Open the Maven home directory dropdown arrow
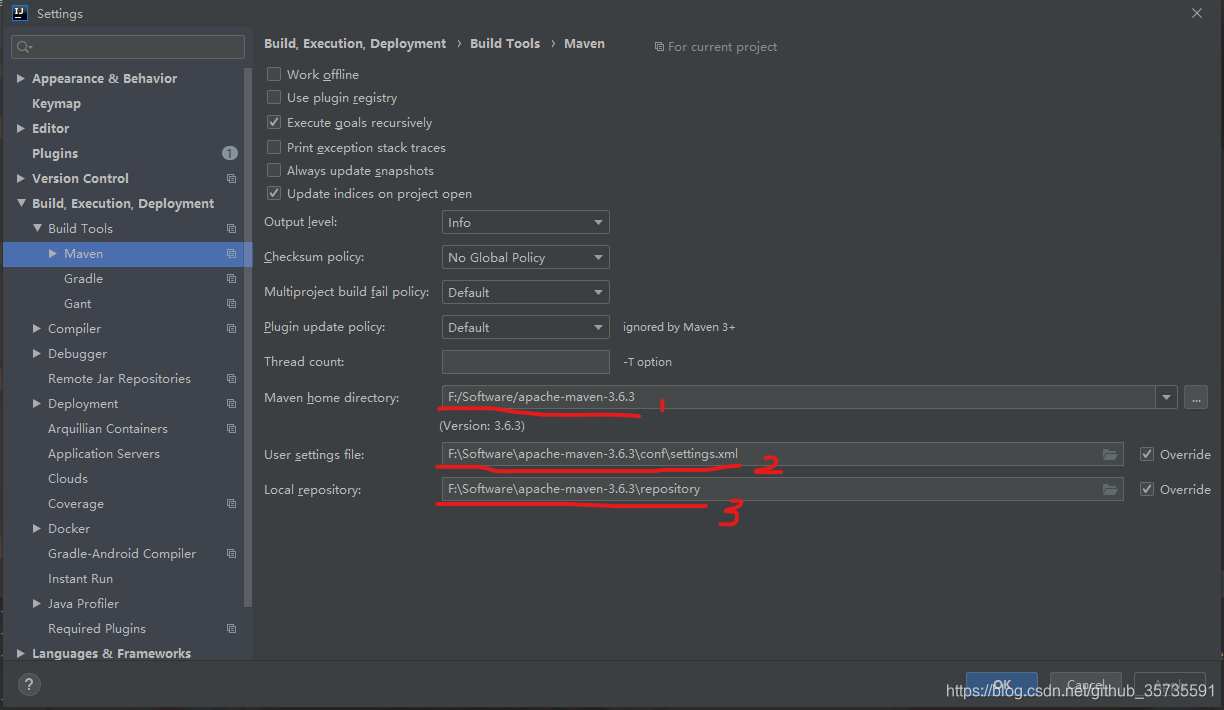This screenshot has width=1224, height=710. tap(1166, 397)
